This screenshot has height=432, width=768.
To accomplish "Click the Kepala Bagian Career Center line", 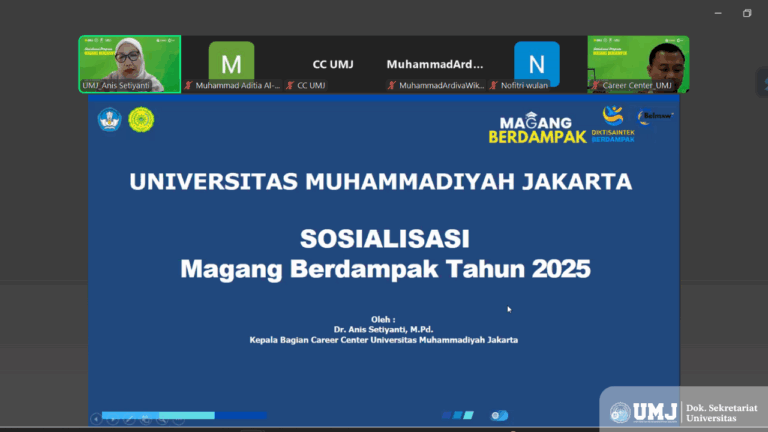I will click(384, 340).
